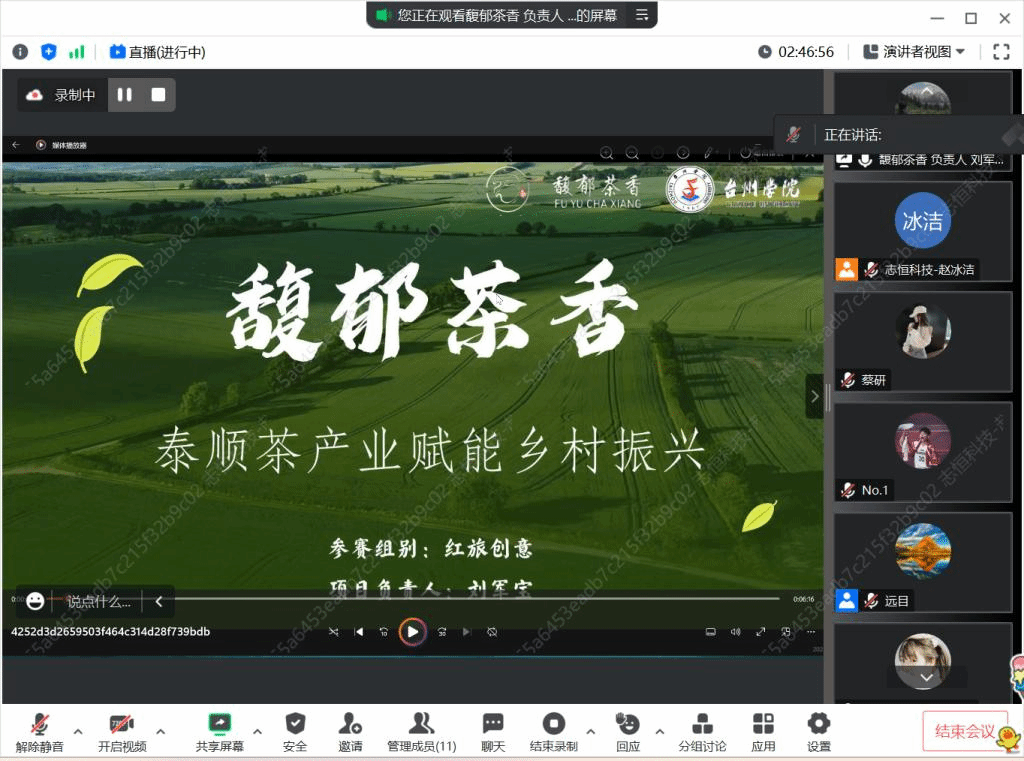The width and height of the screenshot is (1024, 761).
Task: Open 设置 settings gear
Action: click(x=819, y=724)
